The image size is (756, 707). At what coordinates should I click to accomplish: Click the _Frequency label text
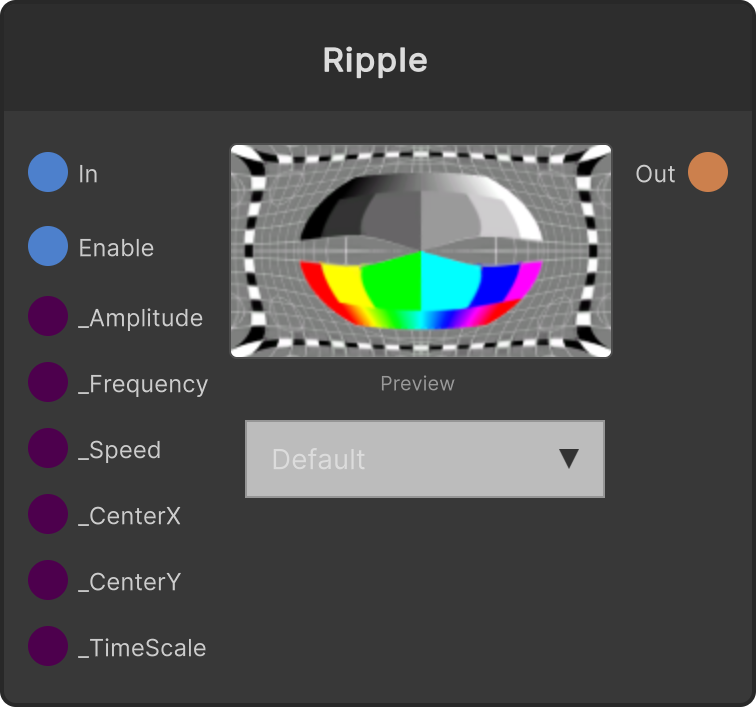click(143, 385)
